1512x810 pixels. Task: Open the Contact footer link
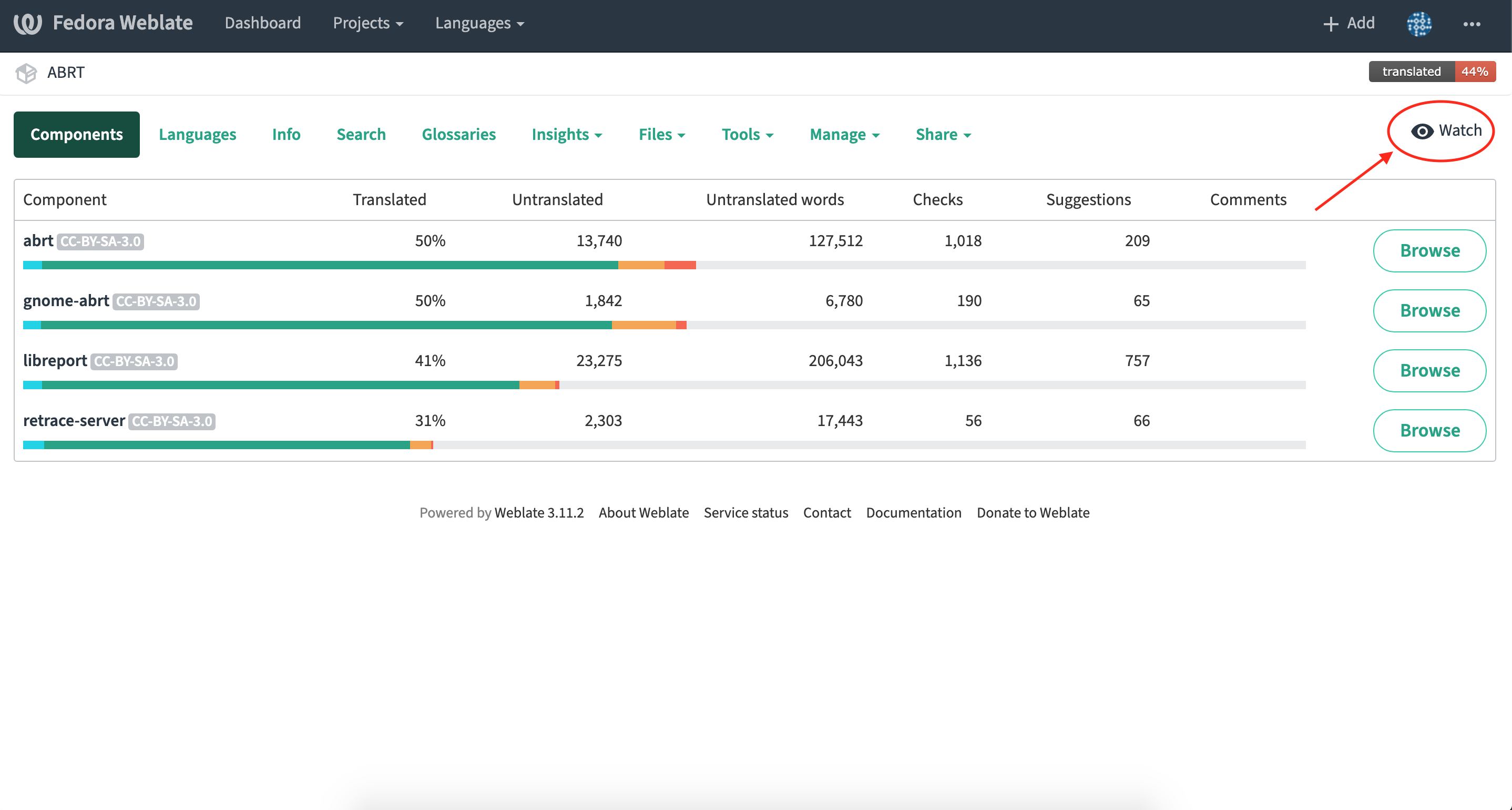826,513
